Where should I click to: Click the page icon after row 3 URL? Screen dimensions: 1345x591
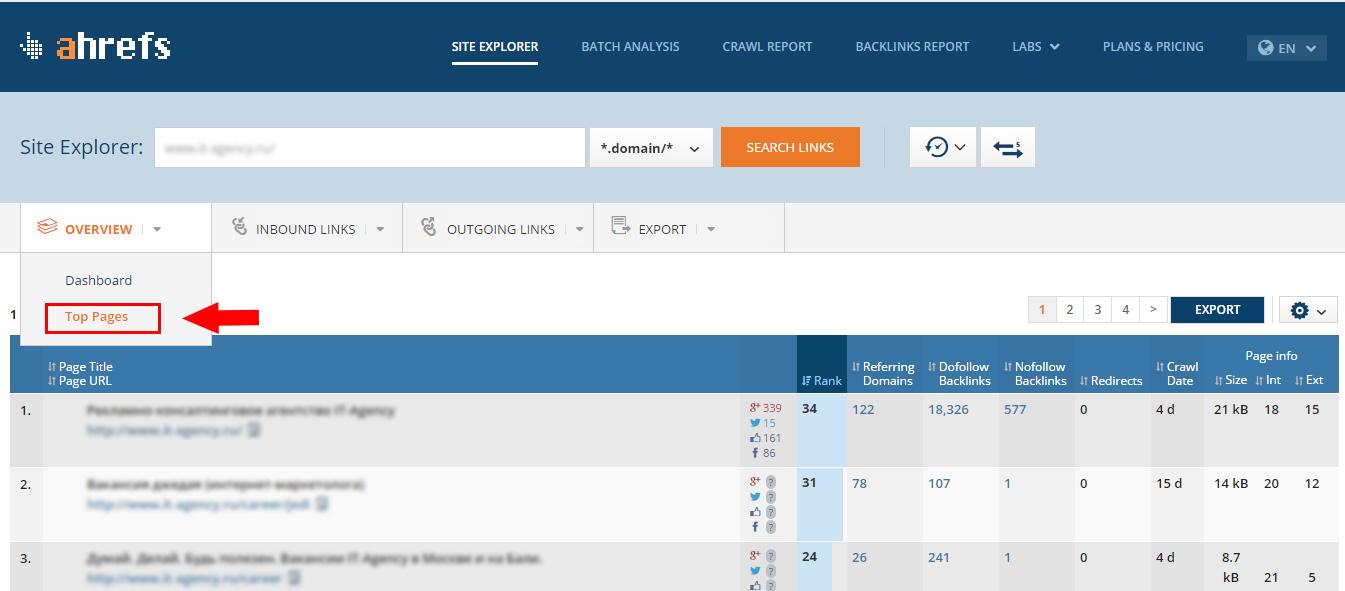(294, 578)
